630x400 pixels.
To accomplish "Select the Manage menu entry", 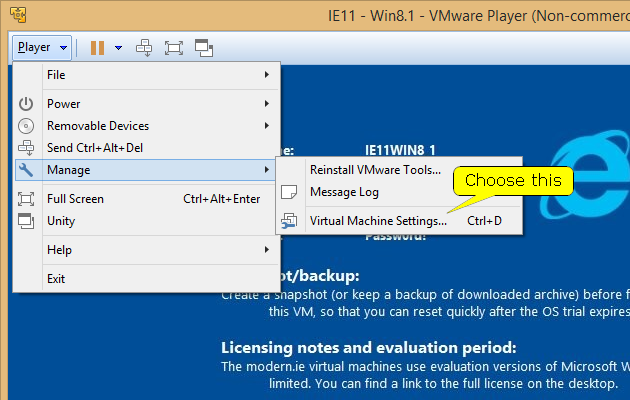I will click(x=145, y=170).
